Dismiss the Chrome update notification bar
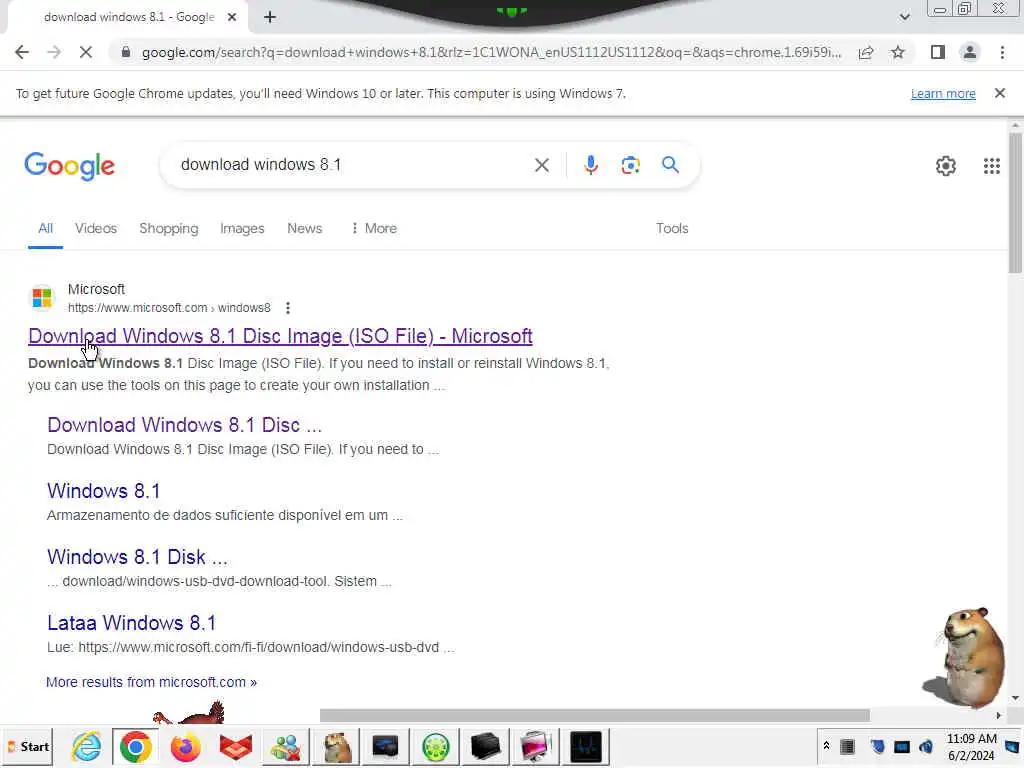The height and width of the screenshot is (768, 1024). tap(999, 93)
